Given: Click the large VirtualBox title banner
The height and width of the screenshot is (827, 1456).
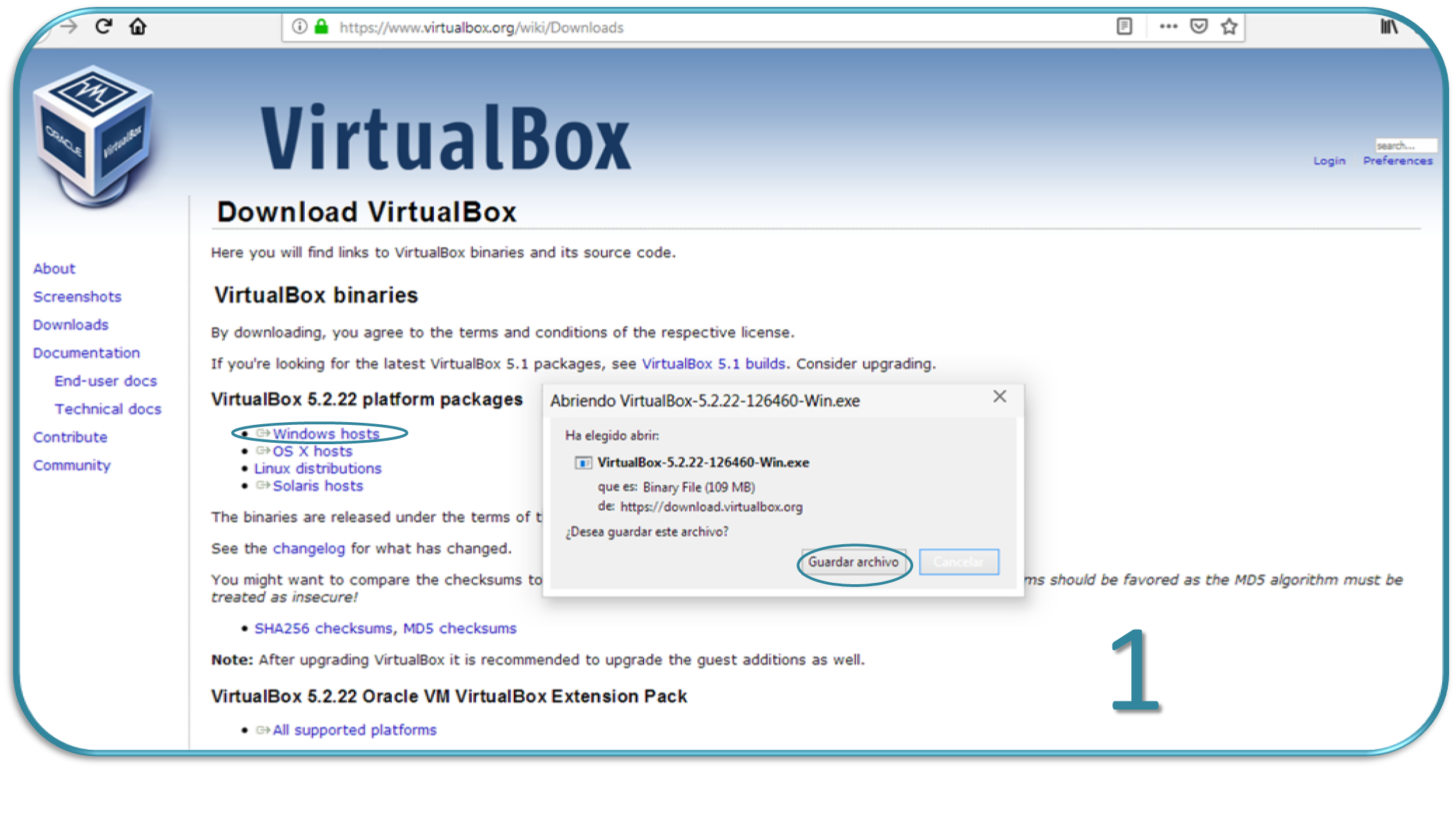Looking at the screenshot, I should pyautogui.click(x=445, y=138).
